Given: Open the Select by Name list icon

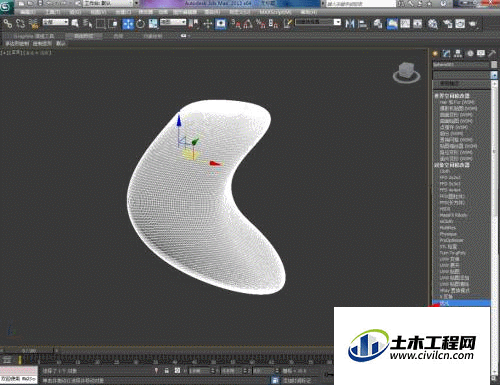Looking at the screenshot, I should (x=87, y=24).
